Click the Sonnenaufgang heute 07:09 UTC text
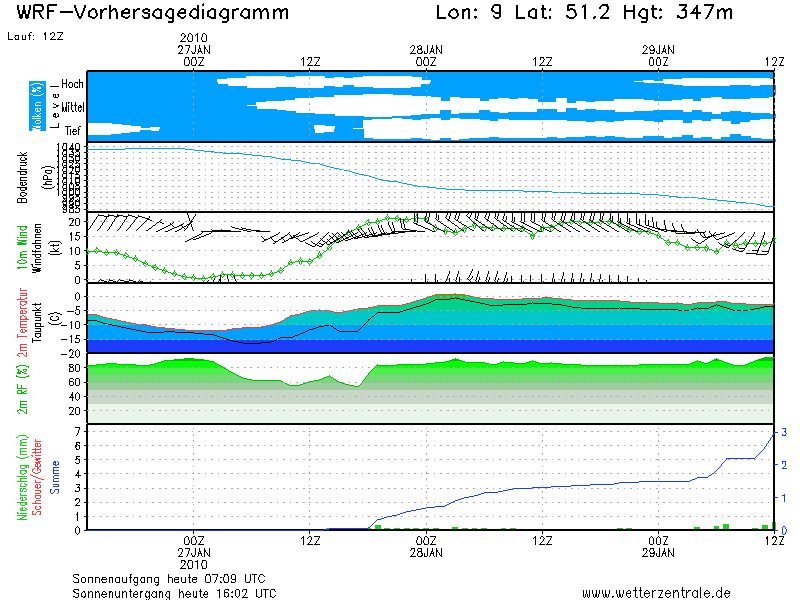The height and width of the screenshot is (600, 800). [168, 578]
